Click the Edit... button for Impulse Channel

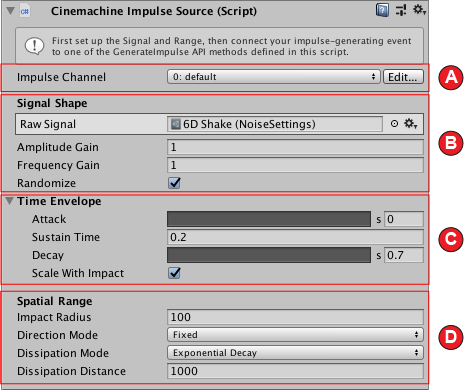403,77
